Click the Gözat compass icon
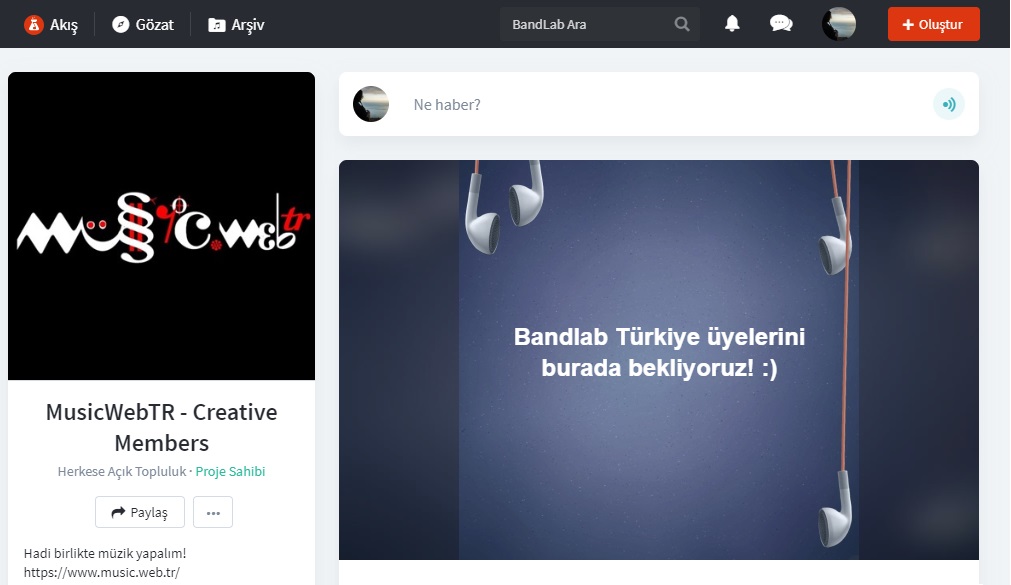This screenshot has height=585, width=1011. (121, 25)
